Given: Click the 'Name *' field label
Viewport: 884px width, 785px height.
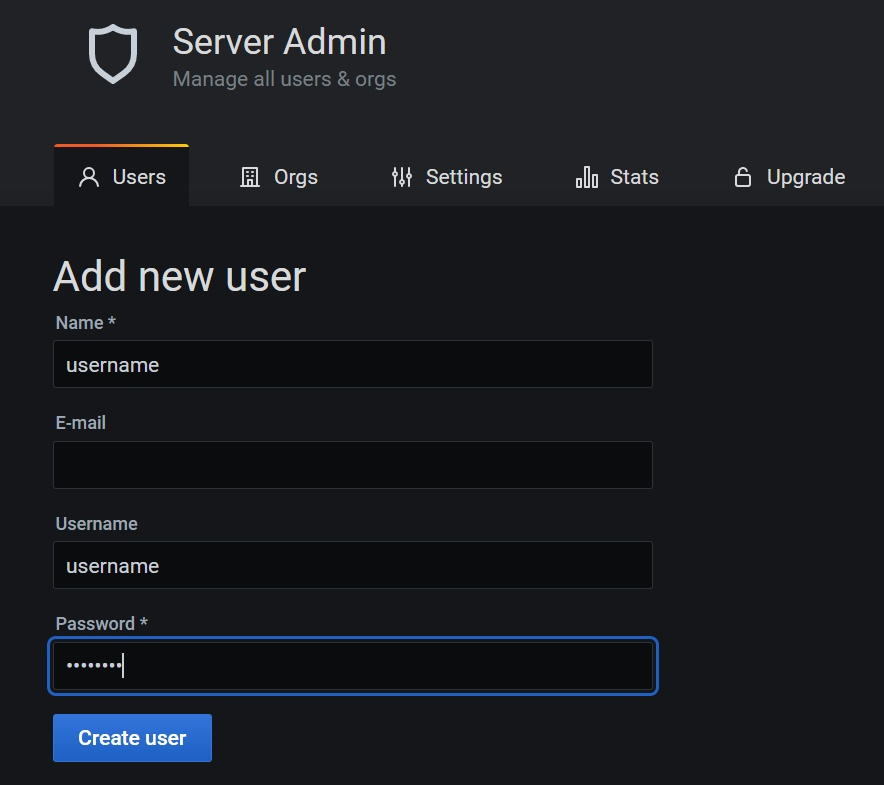Looking at the screenshot, I should tap(86, 323).
